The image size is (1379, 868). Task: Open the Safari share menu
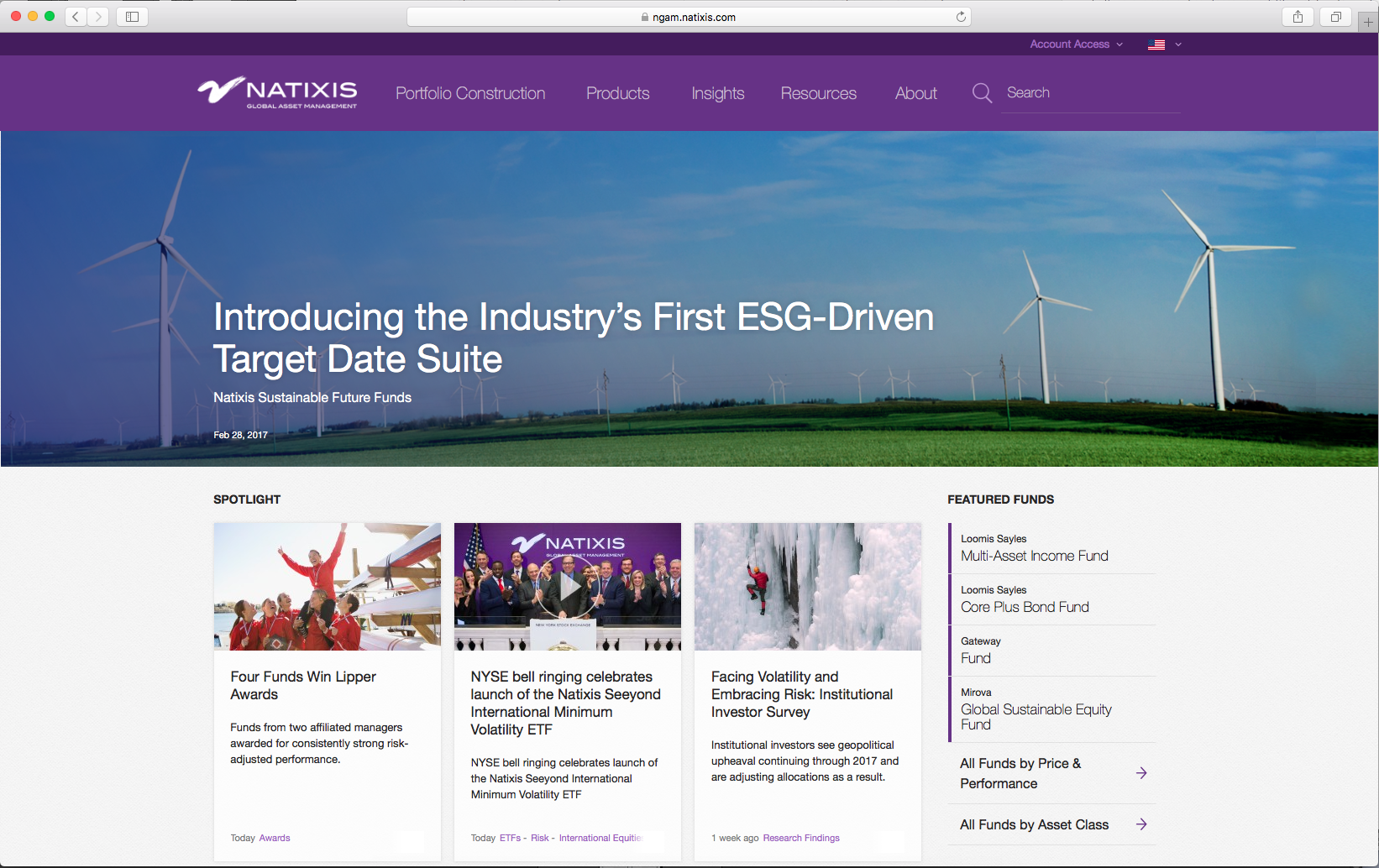[x=1298, y=17]
